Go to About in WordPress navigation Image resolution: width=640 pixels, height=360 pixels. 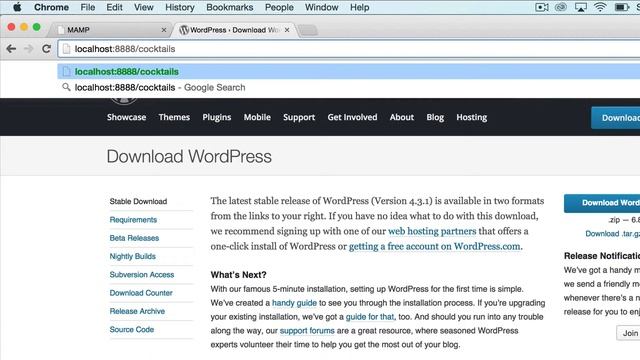click(x=402, y=117)
